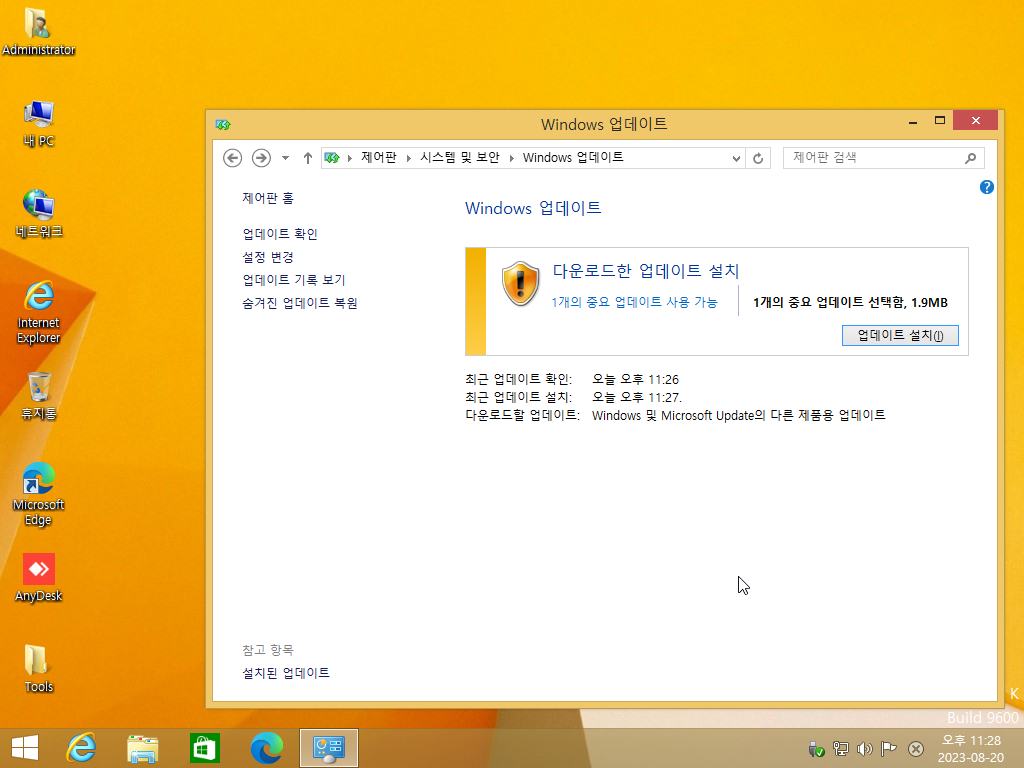The image size is (1024, 768).
Task: Open the Windows Store taskbar icon
Action: (204, 748)
